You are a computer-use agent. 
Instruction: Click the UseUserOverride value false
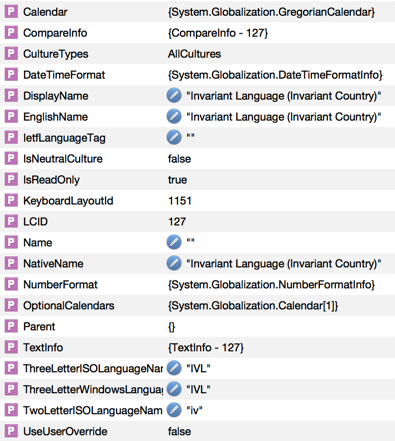pos(179,431)
